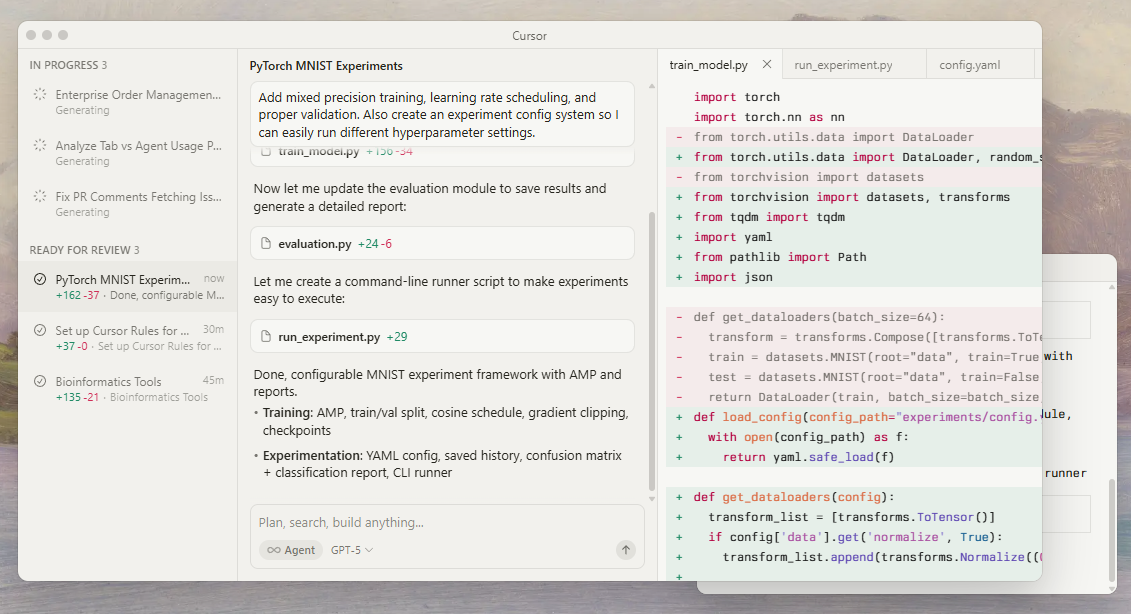
Task: Close the train_model.py editor tab
Action: [767, 64]
